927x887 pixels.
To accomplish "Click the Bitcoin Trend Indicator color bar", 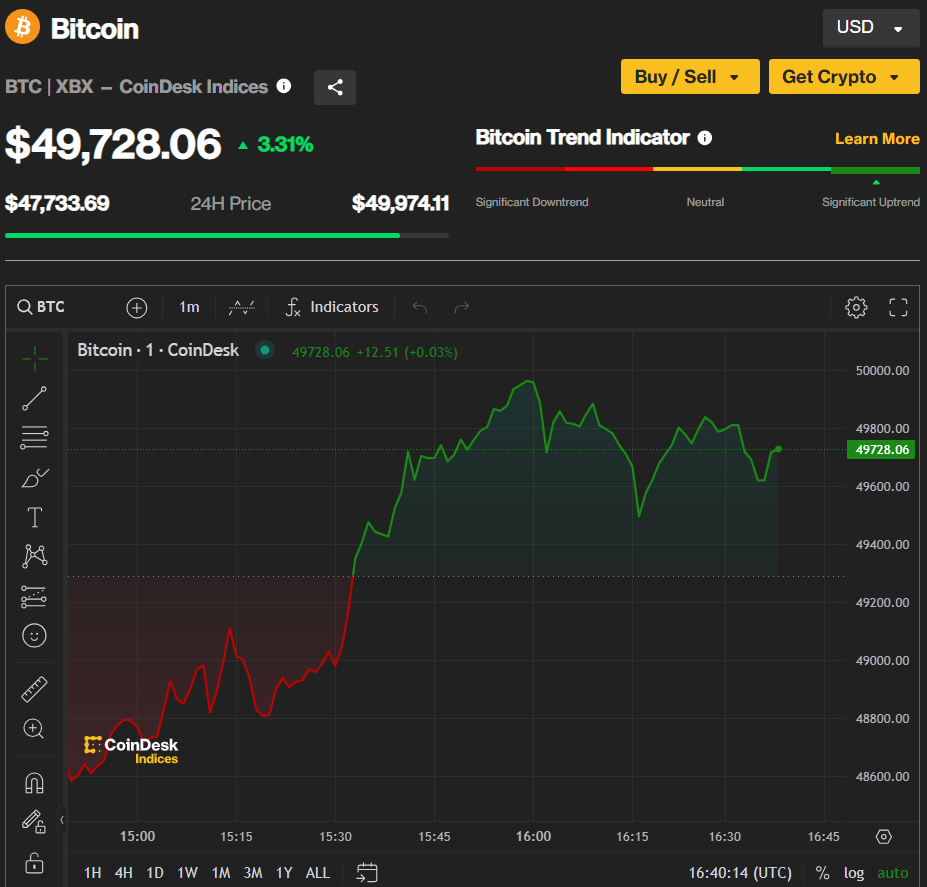I will 698,170.
